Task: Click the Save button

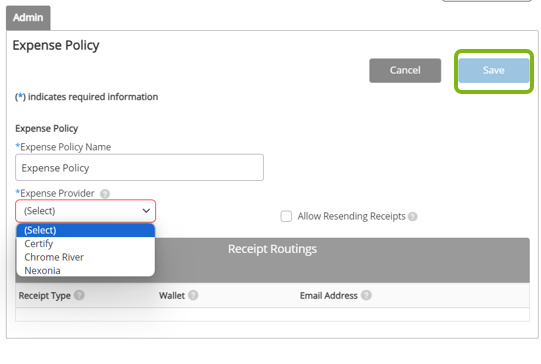Action: click(494, 70)
